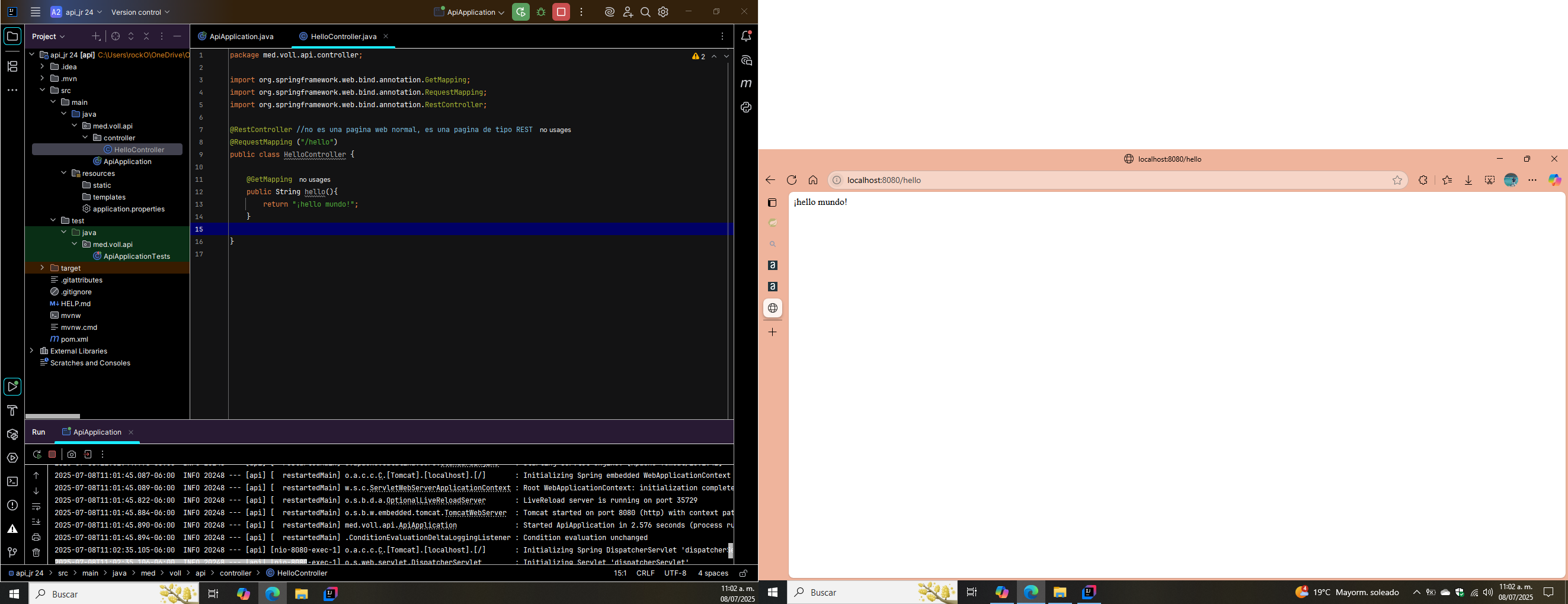
Task: Click the warnings count indicator in the editor
Action: click(699, 56)
